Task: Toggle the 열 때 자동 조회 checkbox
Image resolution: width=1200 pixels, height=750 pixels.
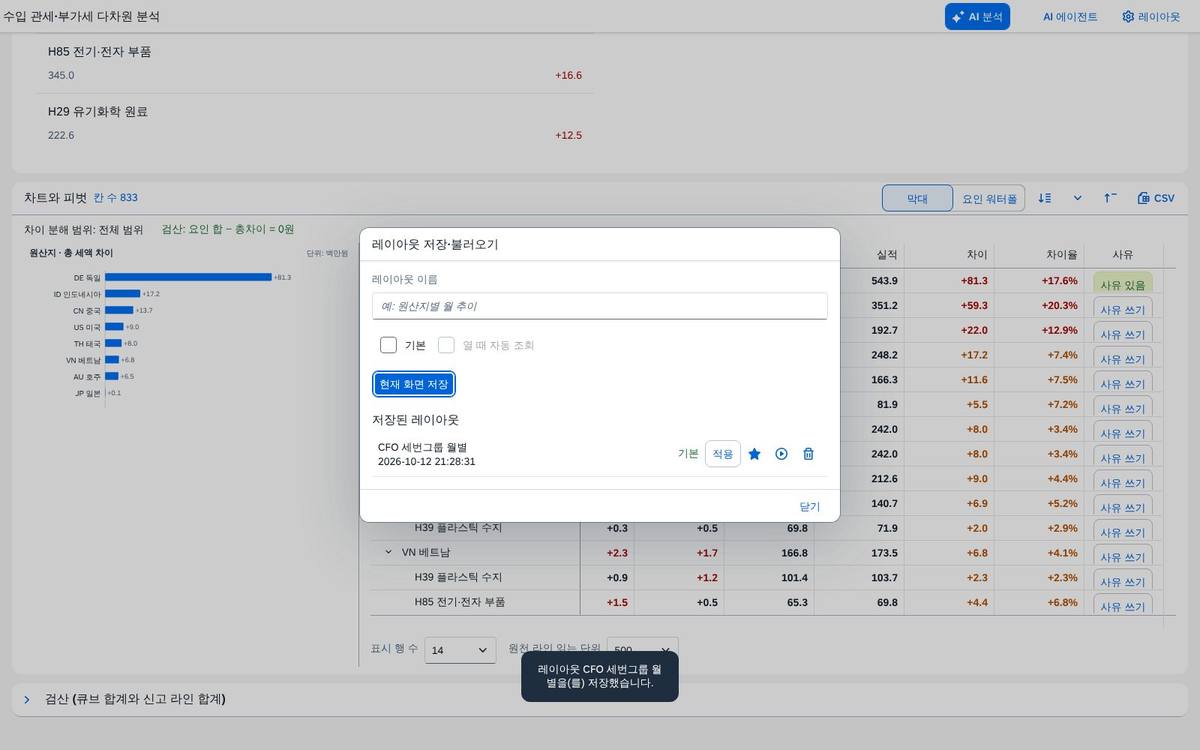Action: (446, 345)
